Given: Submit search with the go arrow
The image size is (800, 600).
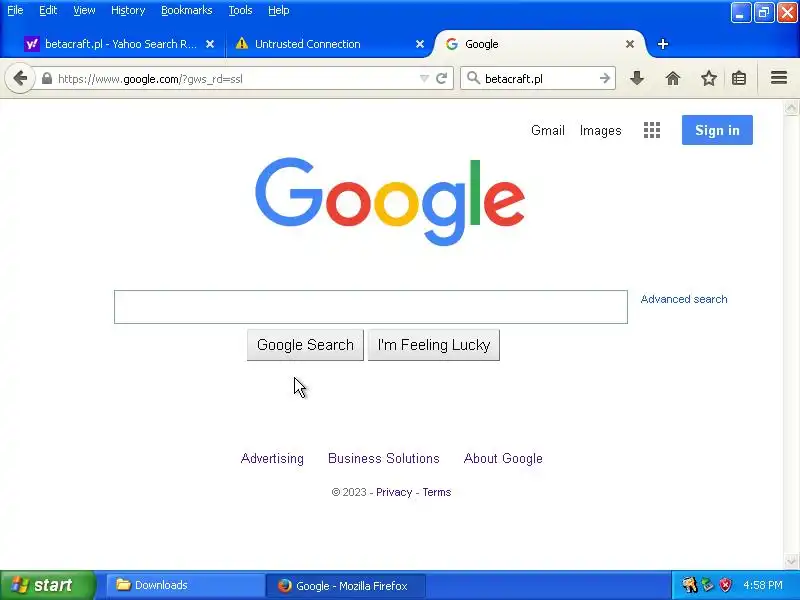Looking at the screenshot, I should pos(605,79).
